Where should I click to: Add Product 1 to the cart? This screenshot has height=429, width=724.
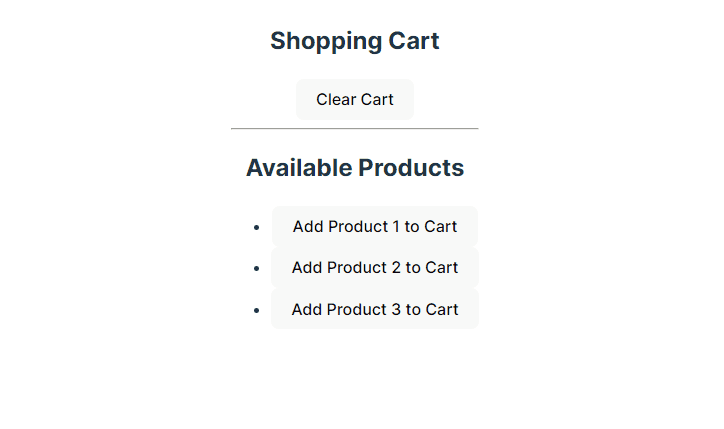click(374, 226)
